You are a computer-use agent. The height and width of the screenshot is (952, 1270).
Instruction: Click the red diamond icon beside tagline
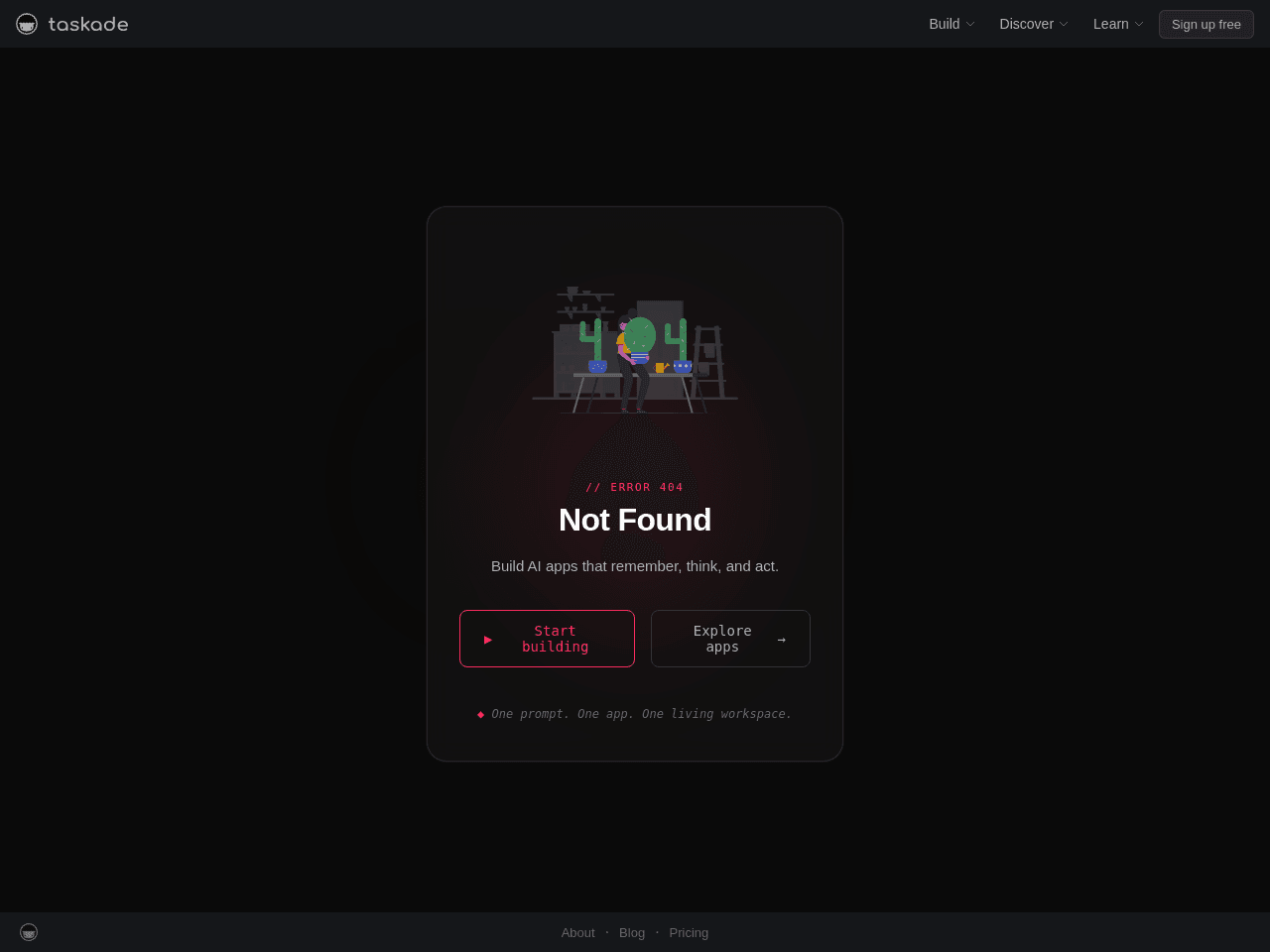pyautogui.click(x=480, y=714)
